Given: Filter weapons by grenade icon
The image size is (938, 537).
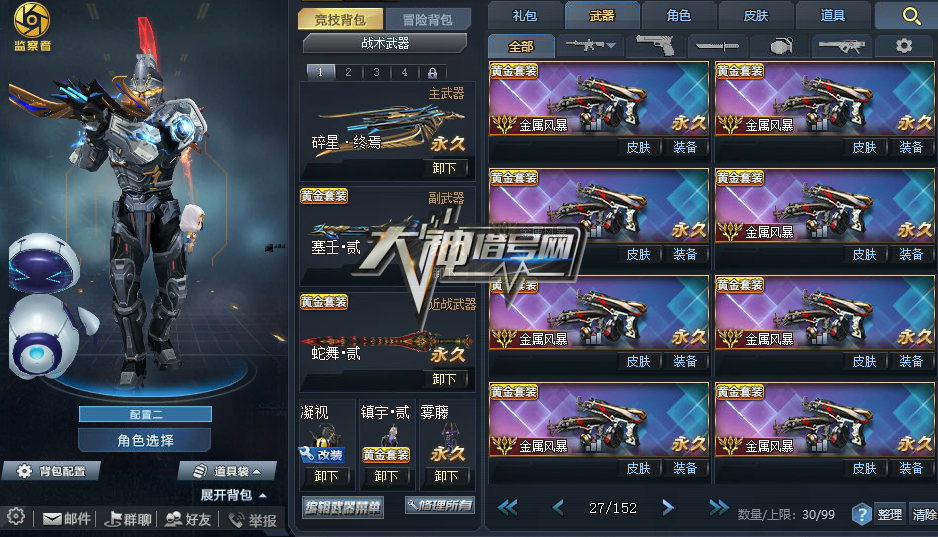Looking at the screenshot, I should (781, 46).
